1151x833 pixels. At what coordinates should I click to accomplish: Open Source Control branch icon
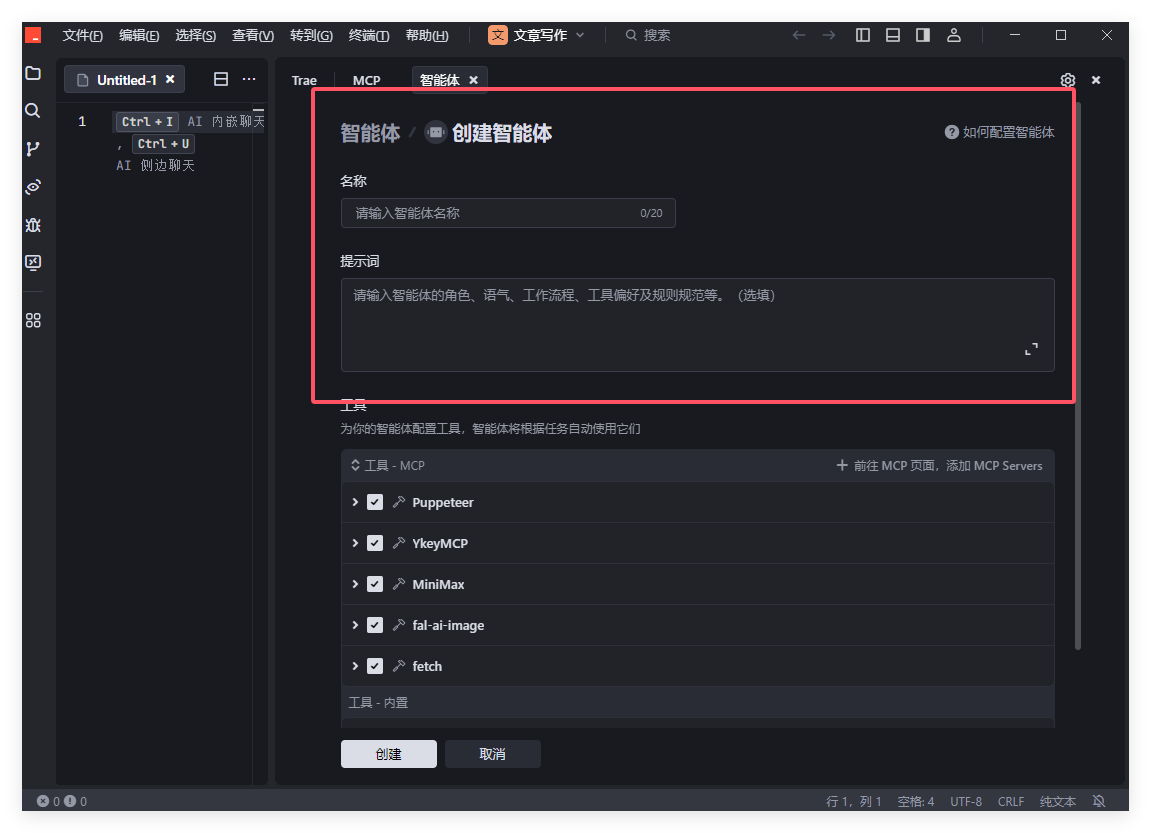pyautogui.click(x=33, y=149)
